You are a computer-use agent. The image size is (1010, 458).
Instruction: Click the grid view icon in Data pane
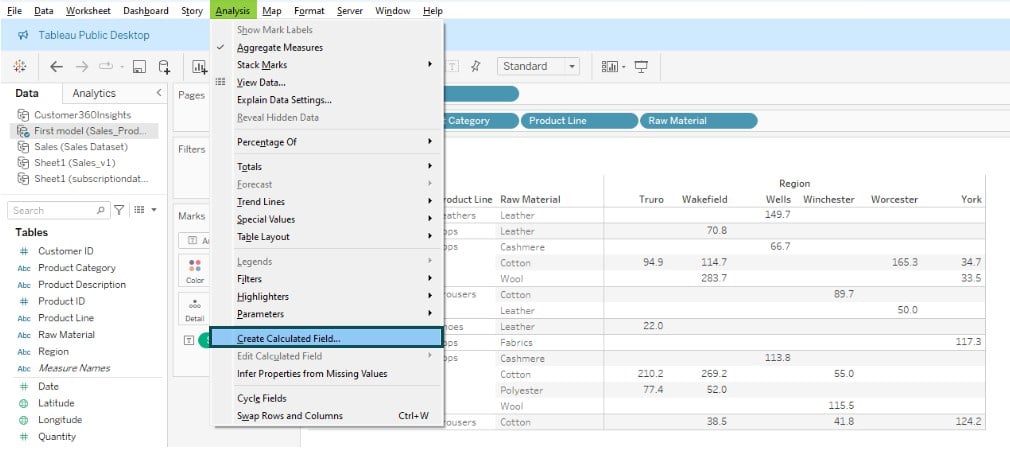pos(138,210)
